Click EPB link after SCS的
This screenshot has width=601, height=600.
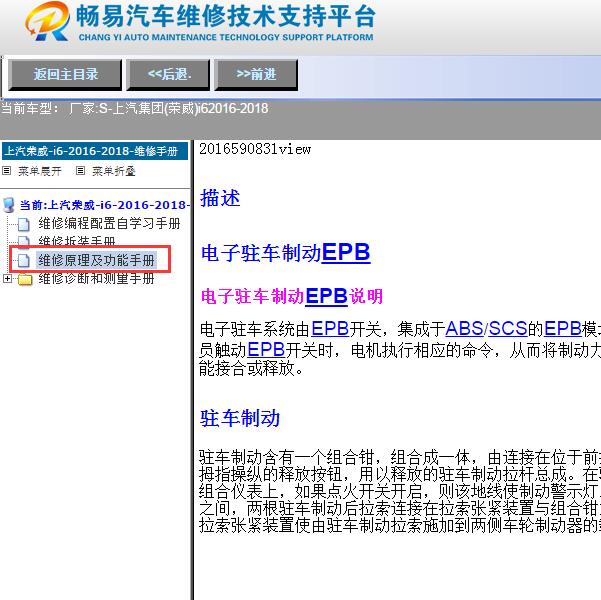pyautogui.click(x=562, y=329)
